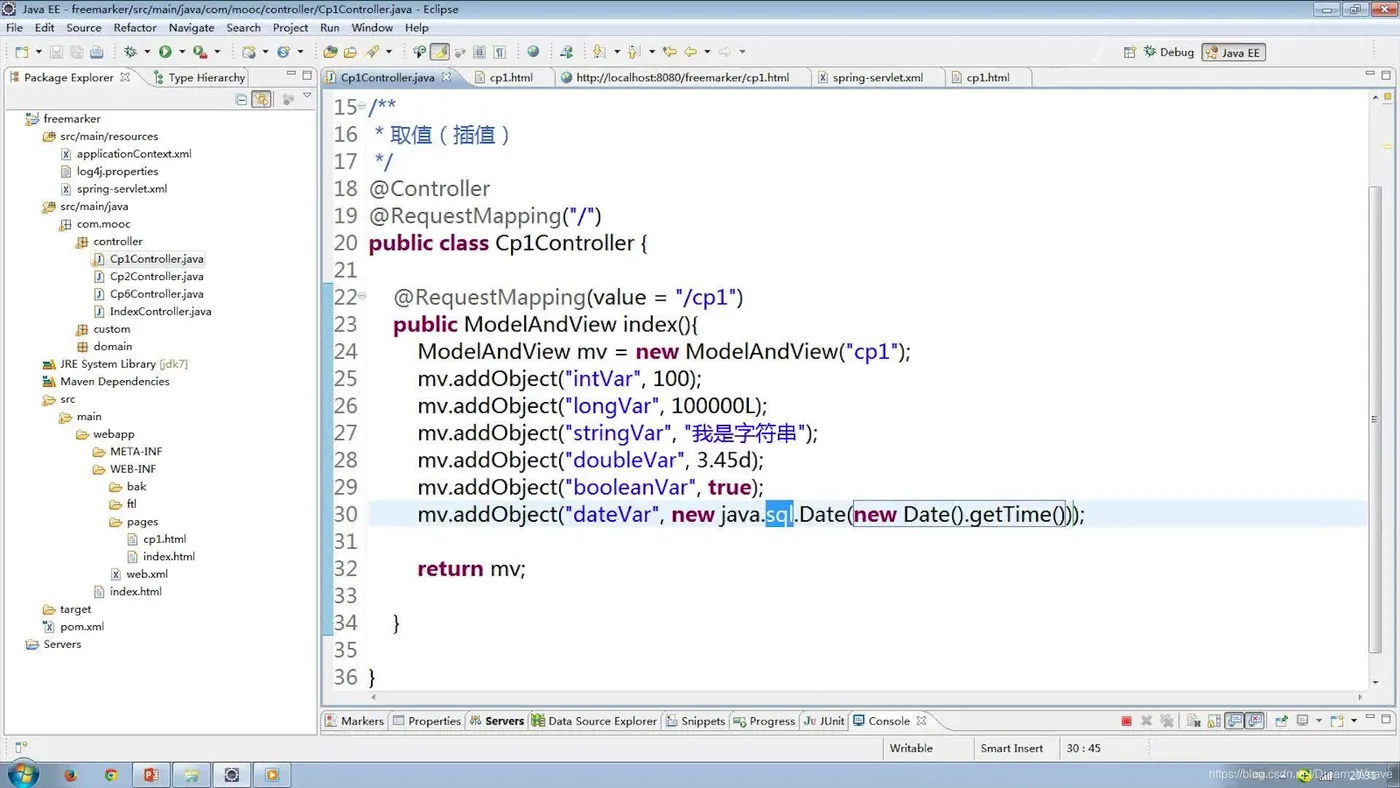Open Firefox from the taskbar

click(70, 774)
